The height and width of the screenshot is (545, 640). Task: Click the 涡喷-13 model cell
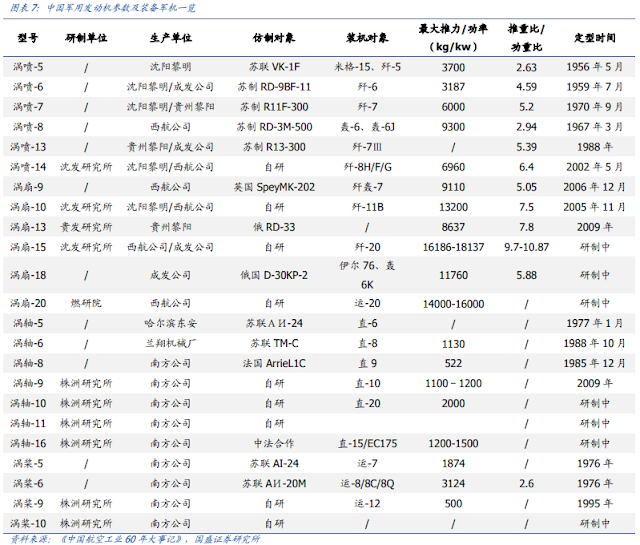pyautogui.click(x=28, y=147)
